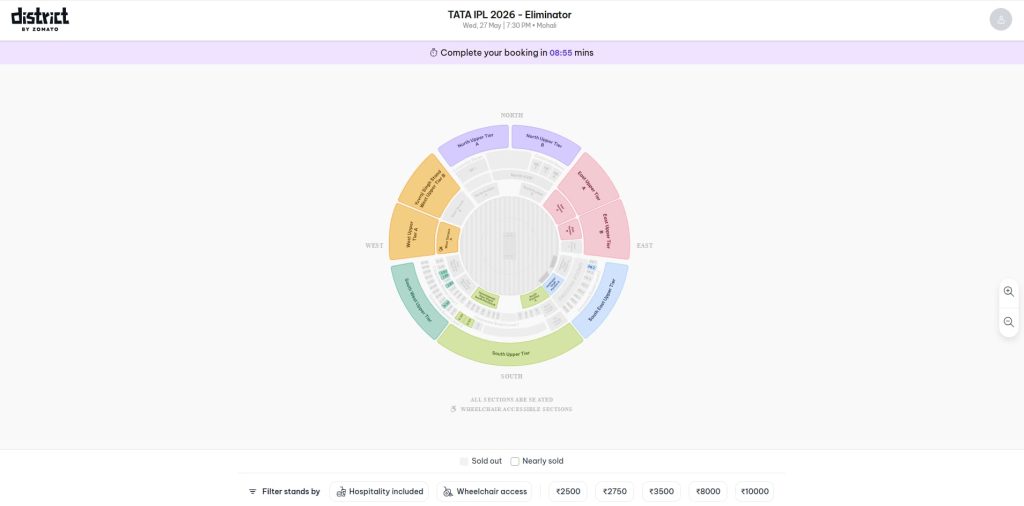Image resolution: width=1024 pixels, height=506 pixels.
Task: Choose the East Upper Tier B stand
Action: pos(607,229)
